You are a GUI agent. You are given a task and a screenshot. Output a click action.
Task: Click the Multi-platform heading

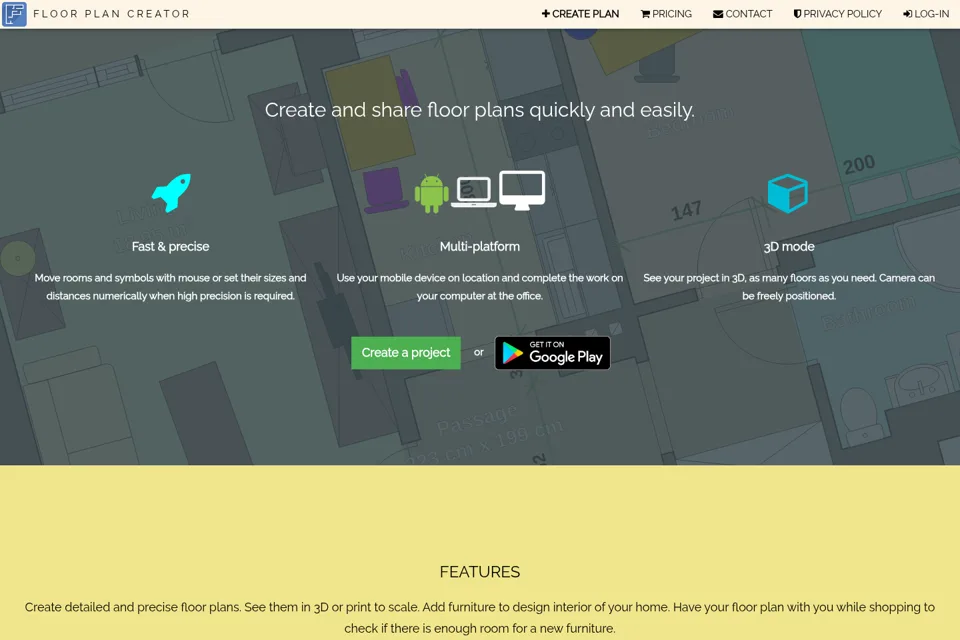click(x=480, y=246)
